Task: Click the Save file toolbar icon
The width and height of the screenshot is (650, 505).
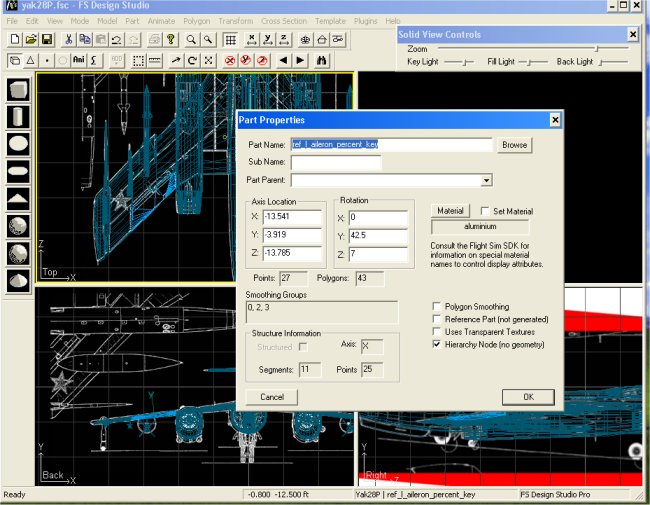Action: [47, 40]
